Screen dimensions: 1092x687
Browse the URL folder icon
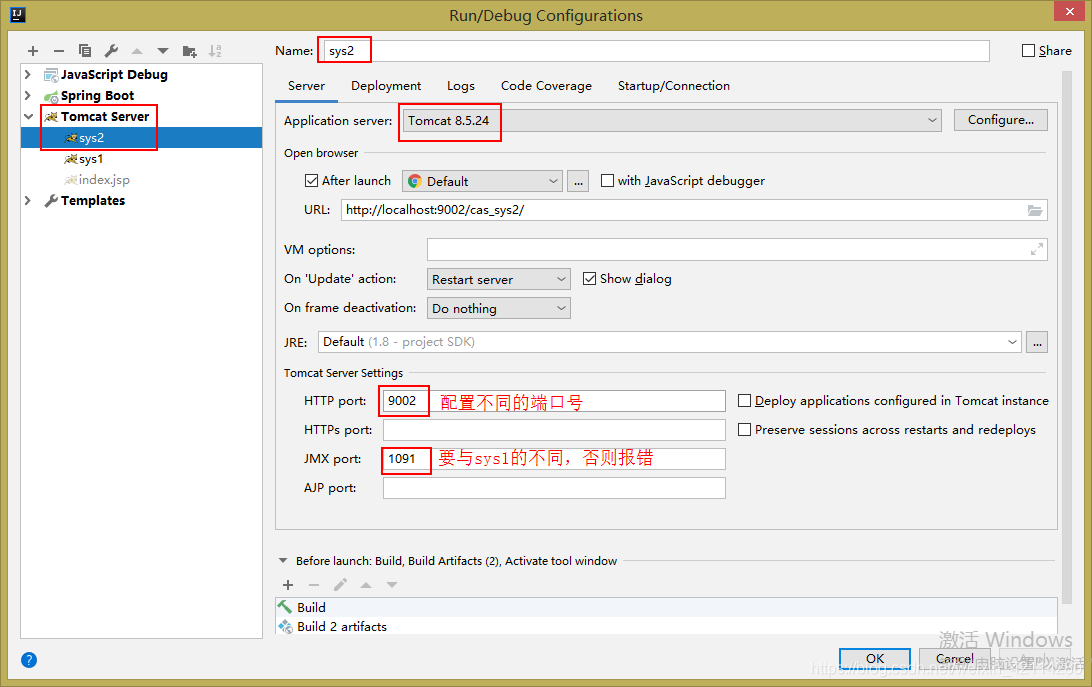click(1035, 210)
